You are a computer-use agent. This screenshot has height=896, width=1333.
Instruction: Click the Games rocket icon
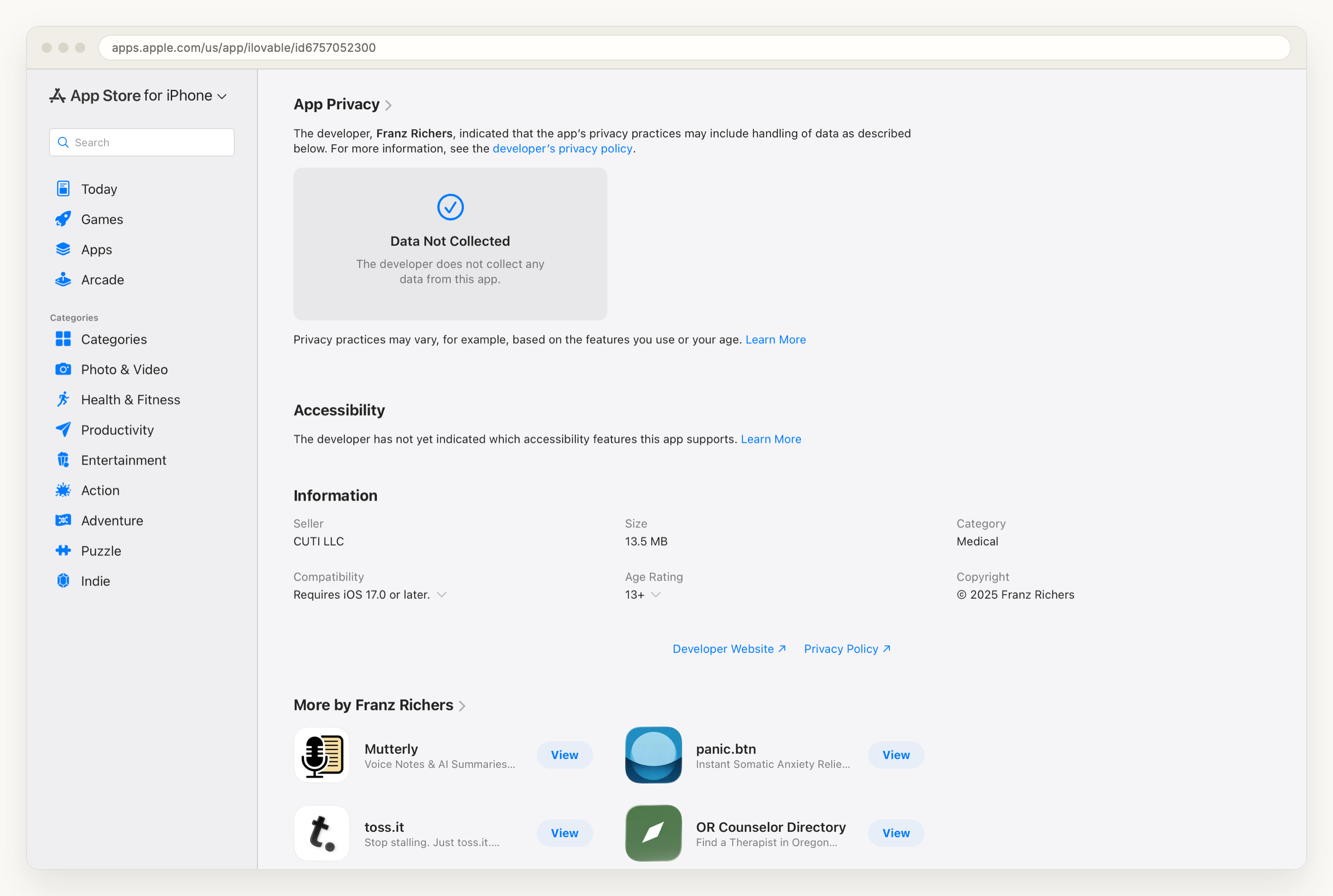pyautogui.click(x=63, y=219)
